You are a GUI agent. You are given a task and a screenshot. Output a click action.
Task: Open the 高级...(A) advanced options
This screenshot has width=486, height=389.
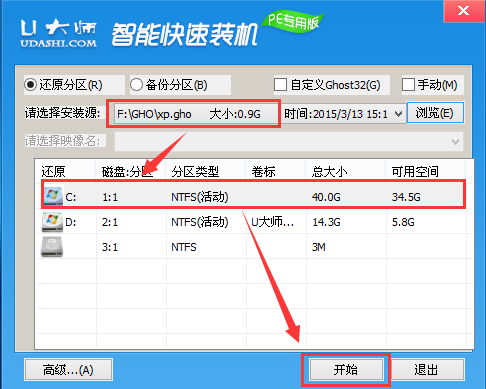[68, 370]
